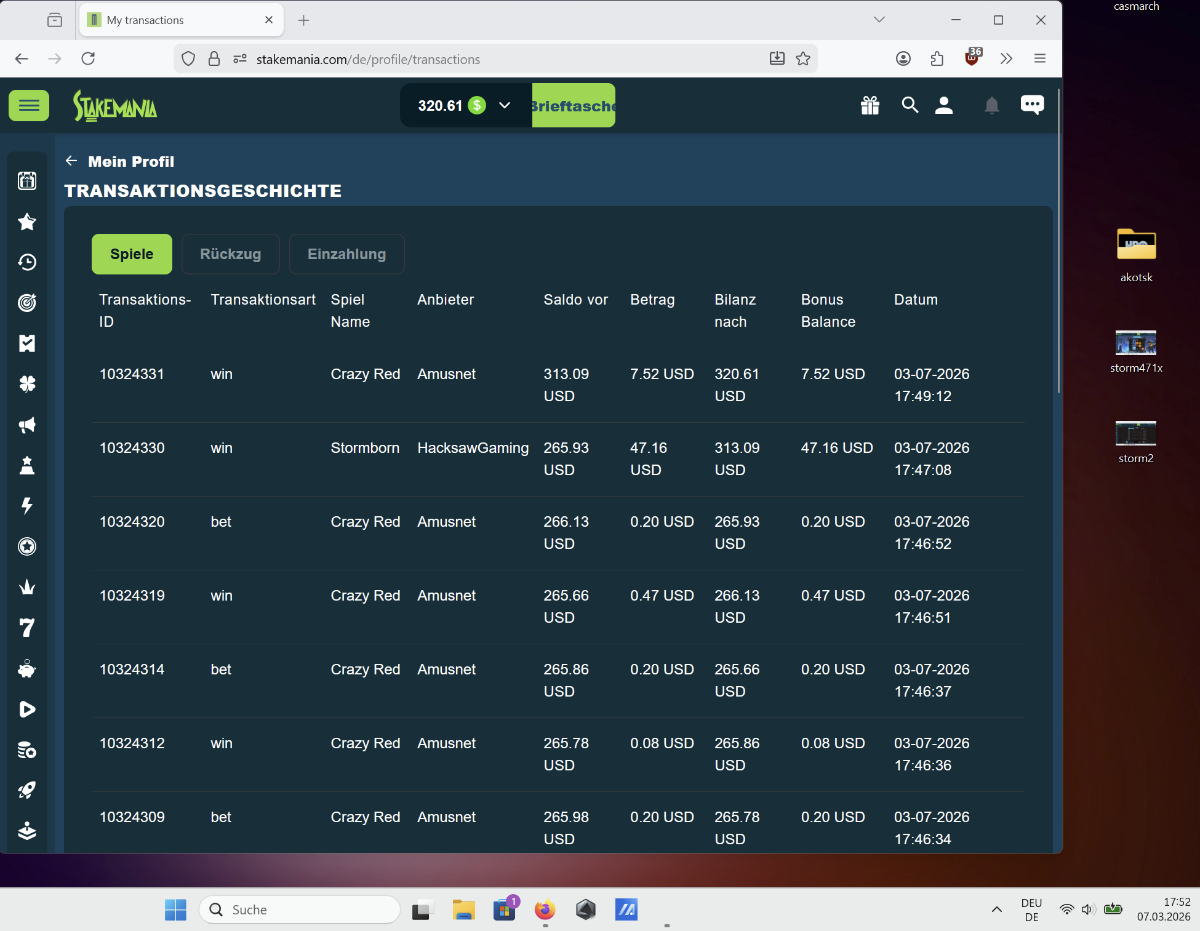Screen dimensions: 1200x931
Task: Switch to the Einzahlung tab
Action: (x=346, y=254)
